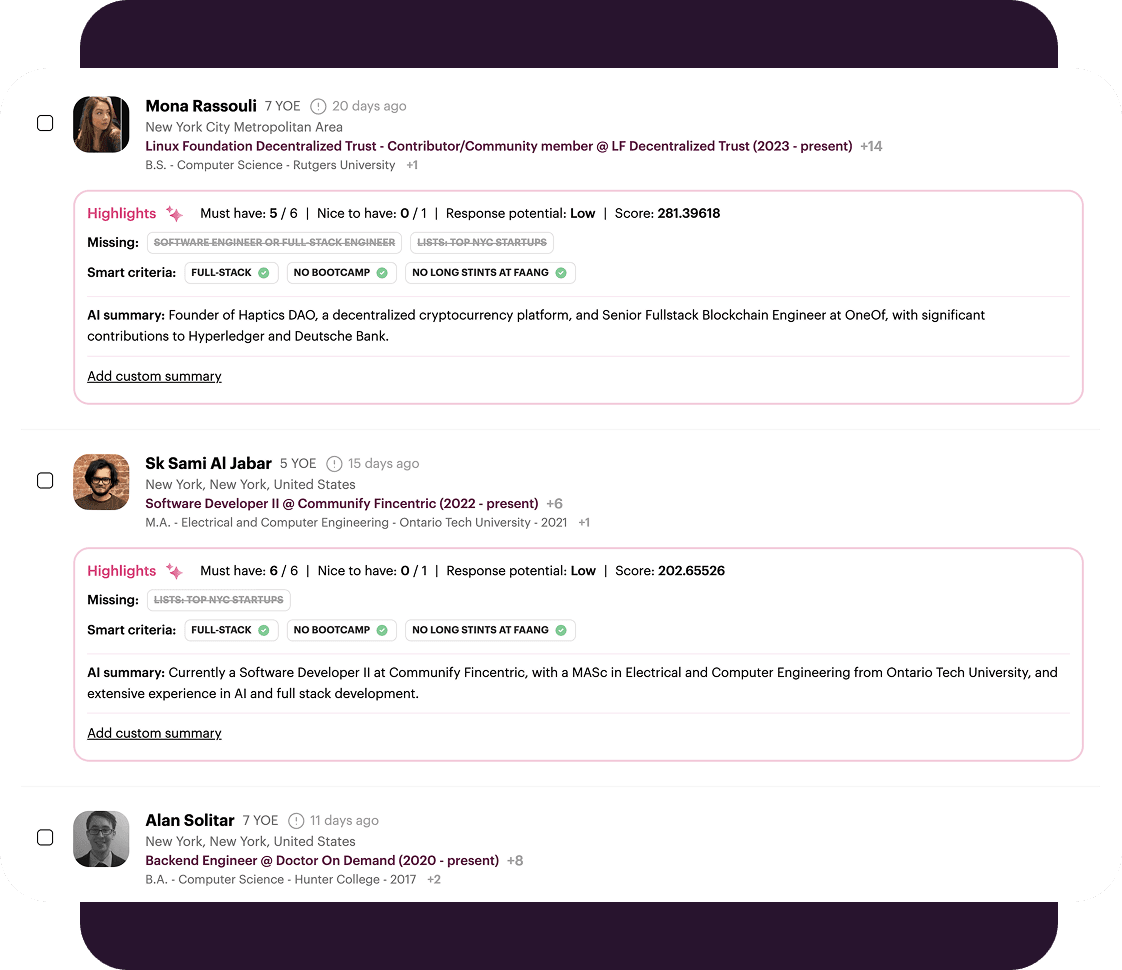Image resolution: width=1122 pixels, height=970 pixels.
Task: Click green check on Mona's NO LONG STINTS AT FAANG
Action: click(561, 273)
